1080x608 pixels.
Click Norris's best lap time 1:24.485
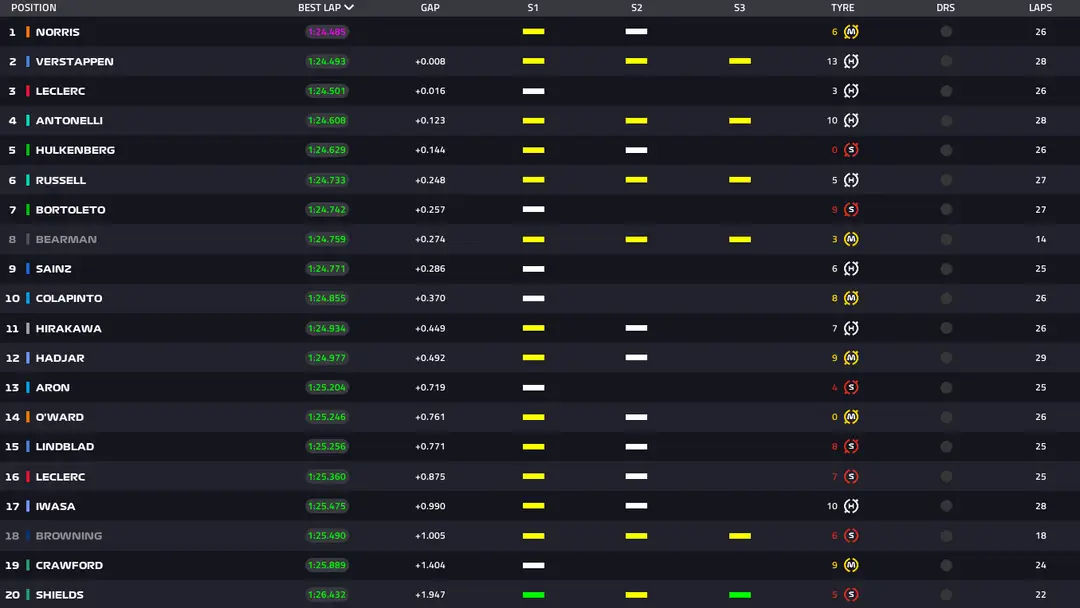(x=327, y=32)
